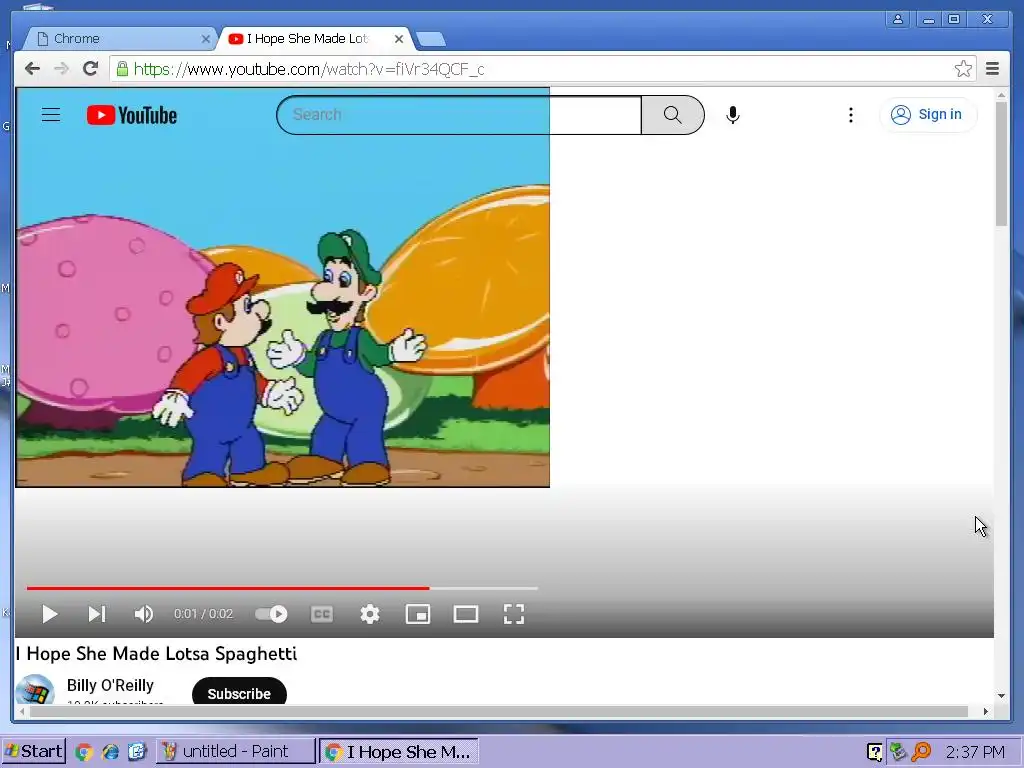Open the YouTube guide hamburger menu

pos(51,115)
